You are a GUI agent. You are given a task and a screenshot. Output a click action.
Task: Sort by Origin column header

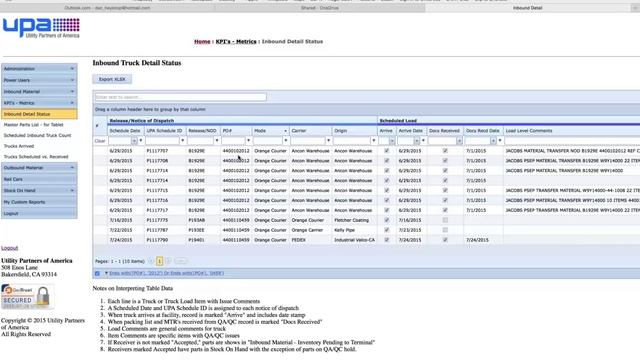(354, 131)
